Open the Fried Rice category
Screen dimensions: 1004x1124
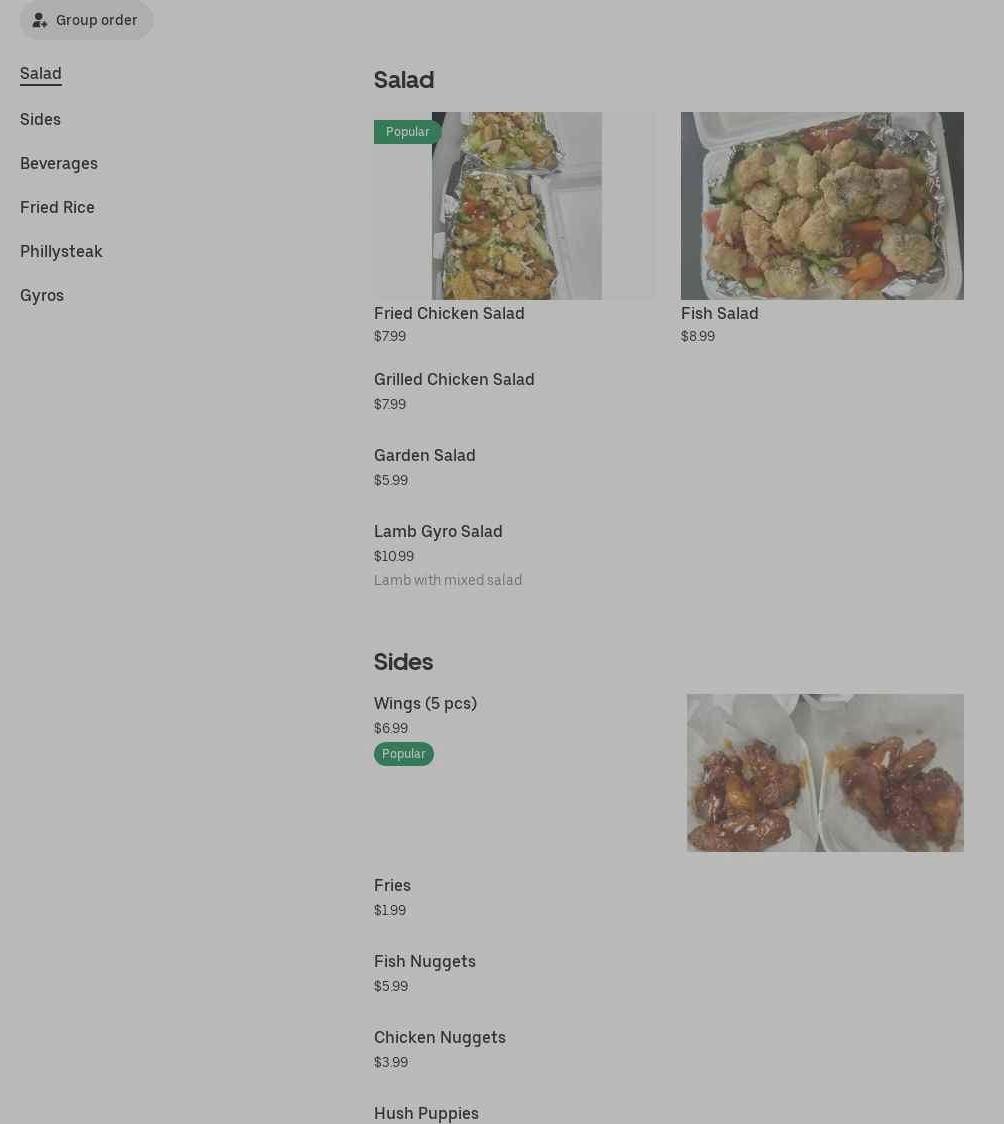57,207
